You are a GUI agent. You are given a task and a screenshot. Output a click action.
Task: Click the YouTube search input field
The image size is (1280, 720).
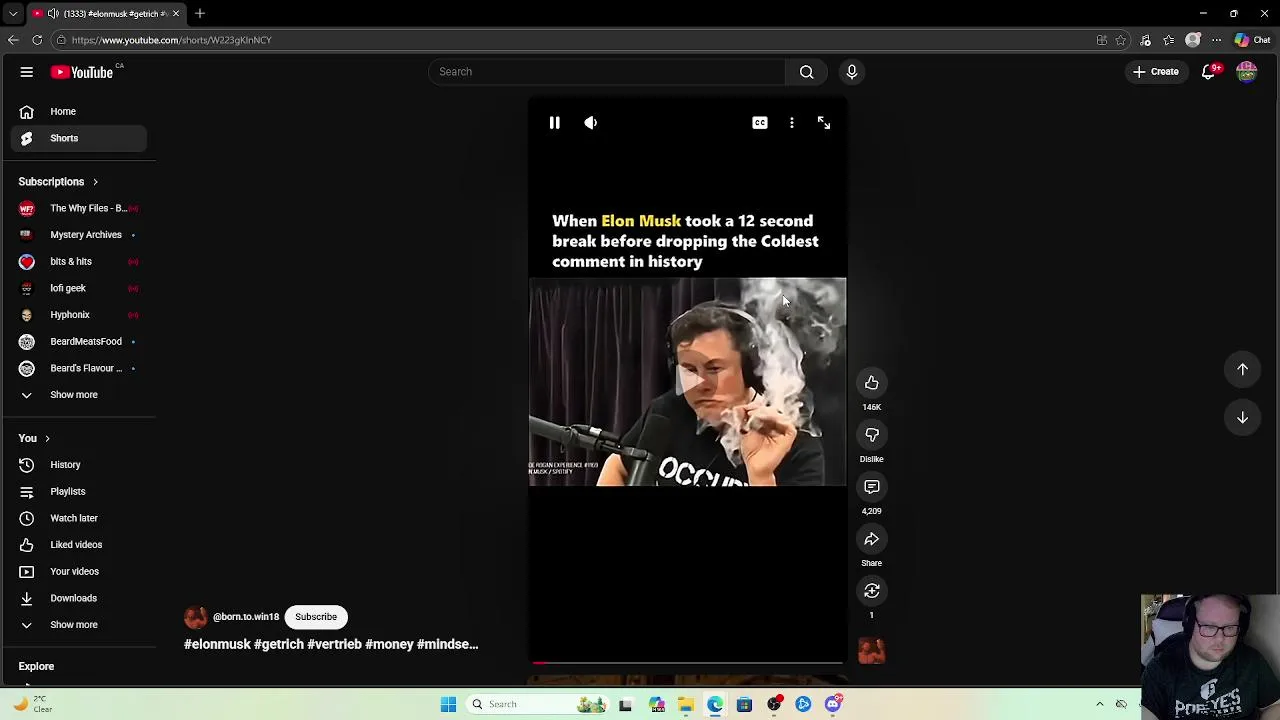(x=607, y=72)
